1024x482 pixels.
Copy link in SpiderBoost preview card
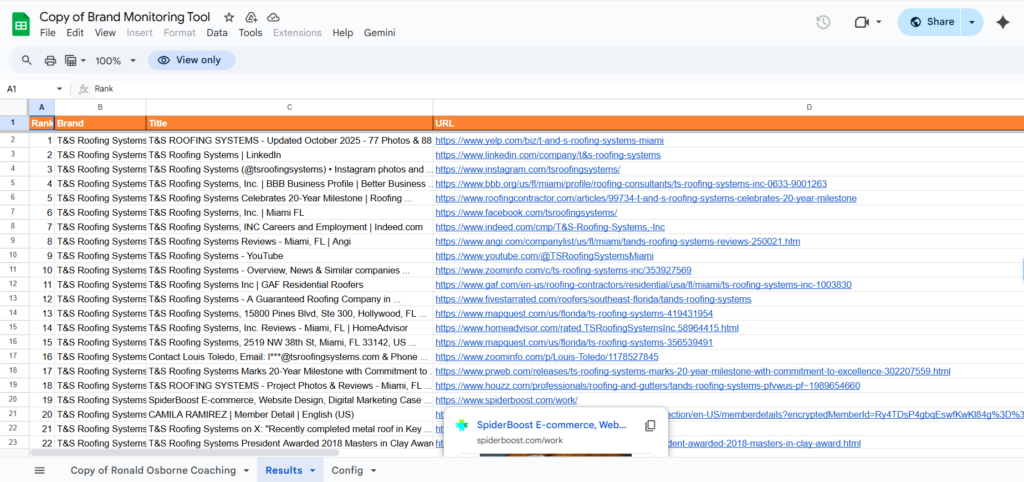pyautogui.click(x=650, y=426)
